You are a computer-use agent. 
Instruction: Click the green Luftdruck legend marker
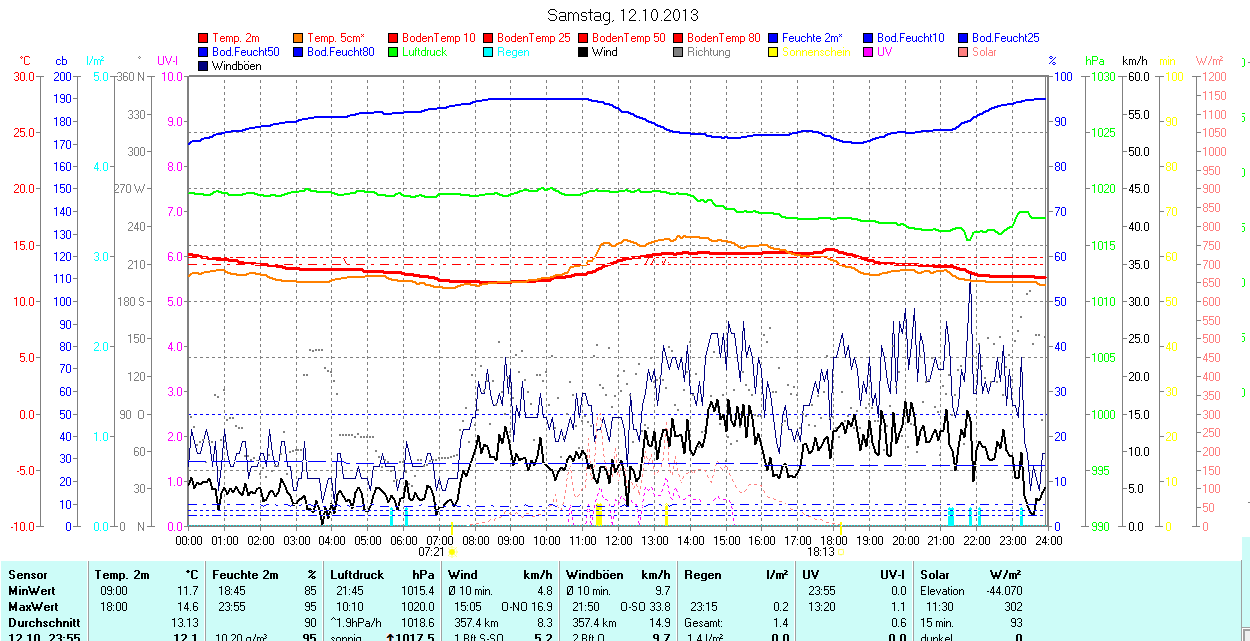click(x=394, y=52)
